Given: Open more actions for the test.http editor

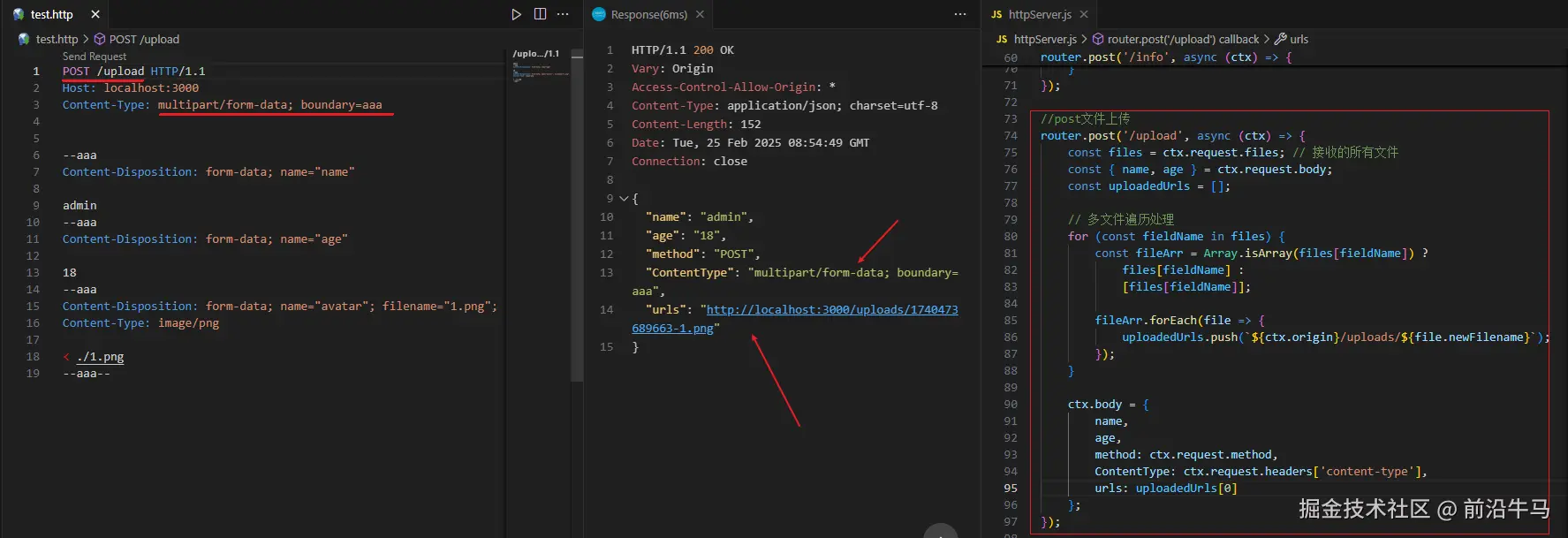Looking at the screenshot, I should pyautogui.click(x=563, y=14).
